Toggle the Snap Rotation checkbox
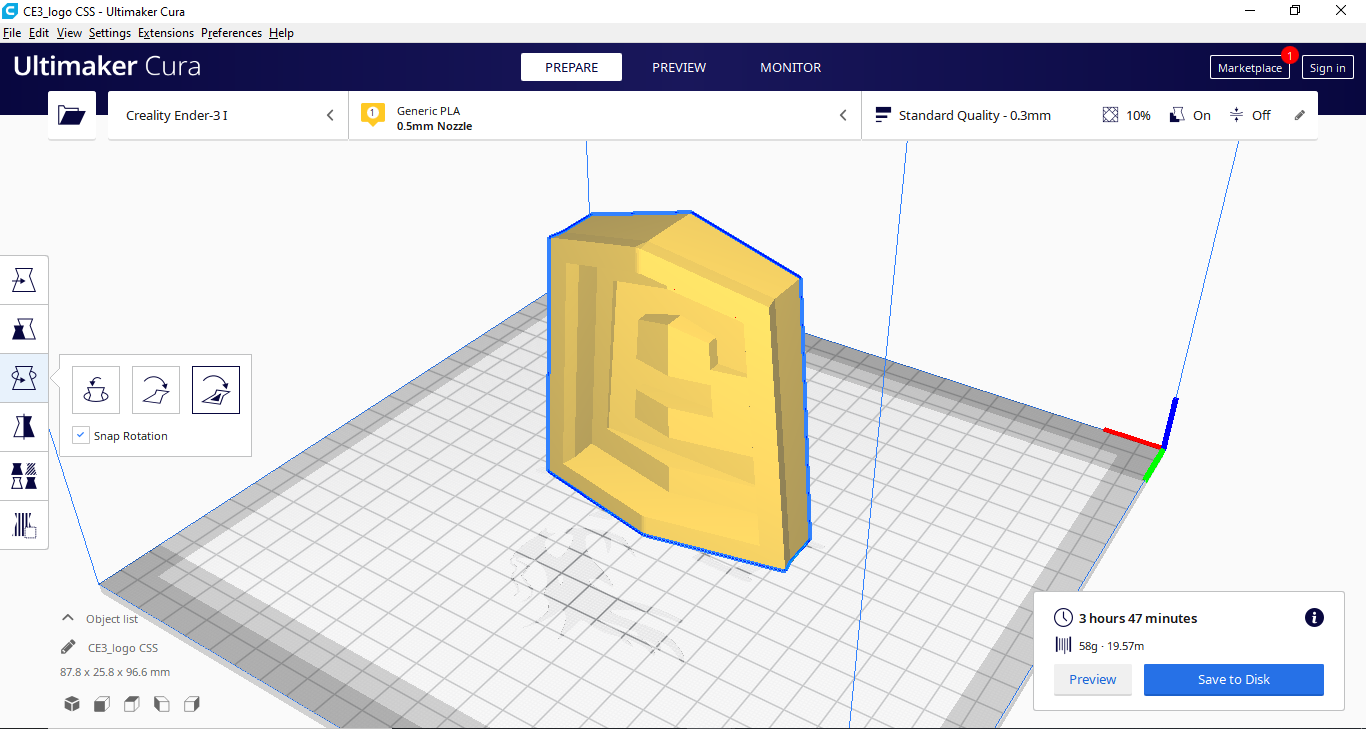1366x729 pixels. (x=81, y=435)
